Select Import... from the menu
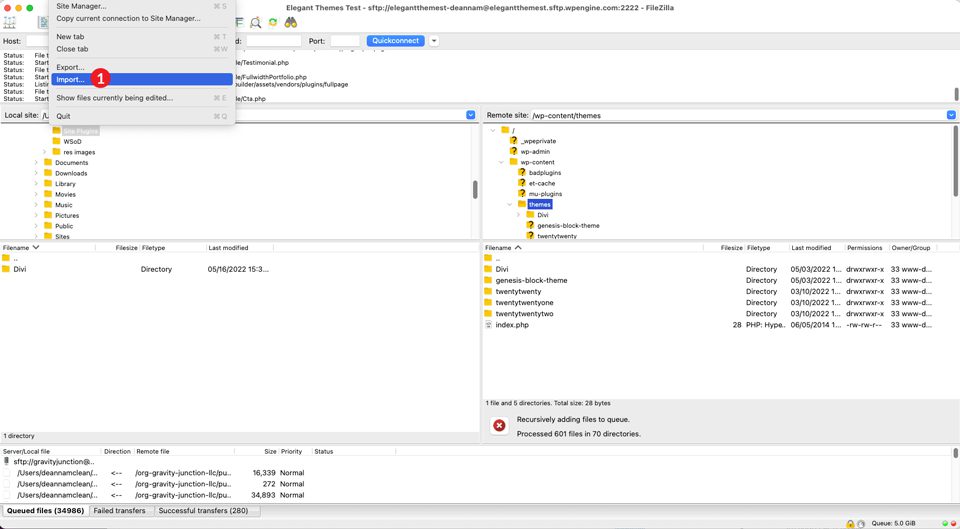 [142, 80]
